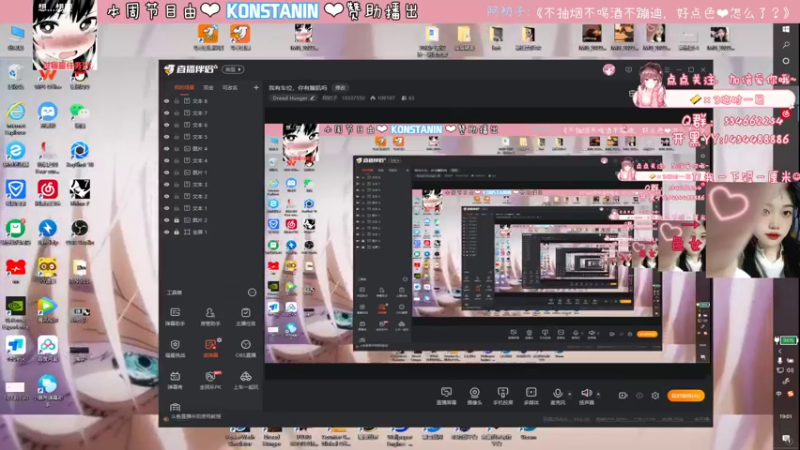Click the taskbar clock showing 19:01

click(786, 417)
